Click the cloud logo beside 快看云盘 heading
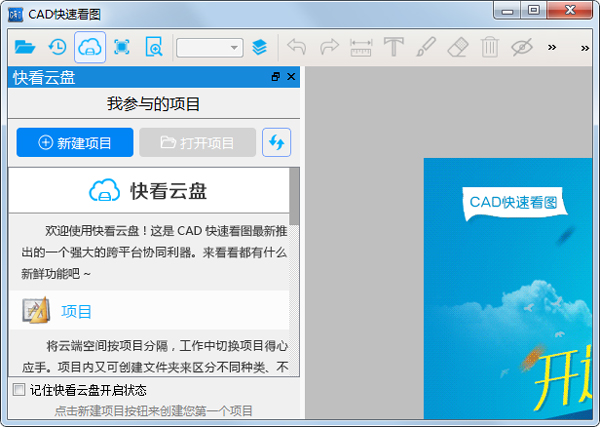 click(x=104, y=190)
